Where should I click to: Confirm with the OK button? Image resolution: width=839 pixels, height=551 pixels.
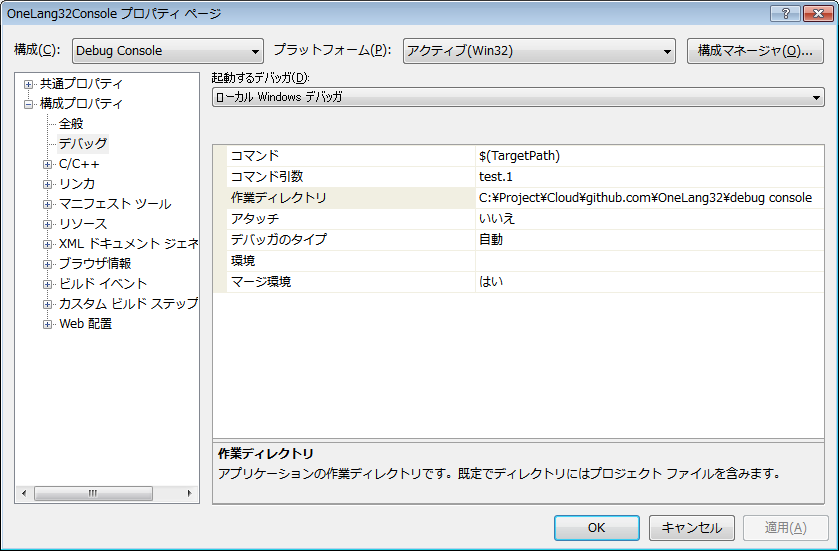597,528
